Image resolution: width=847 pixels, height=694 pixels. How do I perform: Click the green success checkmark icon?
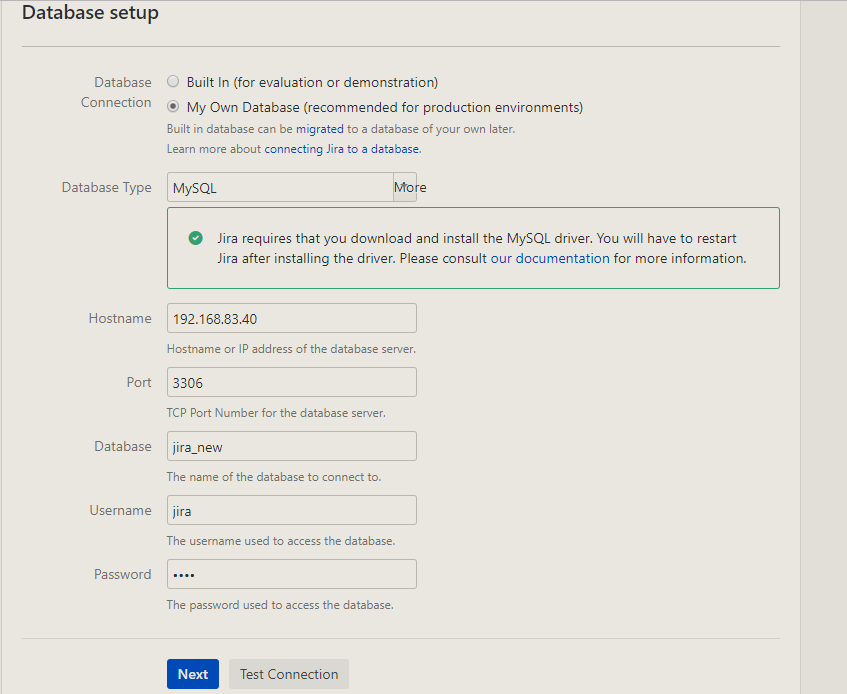pyautogui.click(x=196, y=238)
